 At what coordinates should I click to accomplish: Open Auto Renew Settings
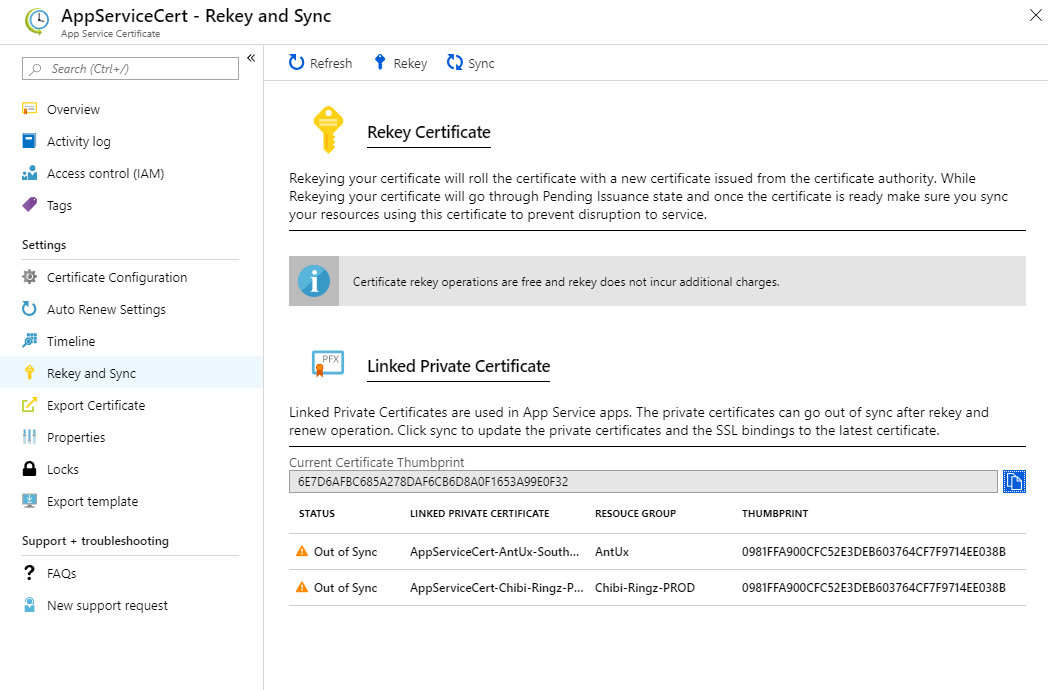coord(106,310)
